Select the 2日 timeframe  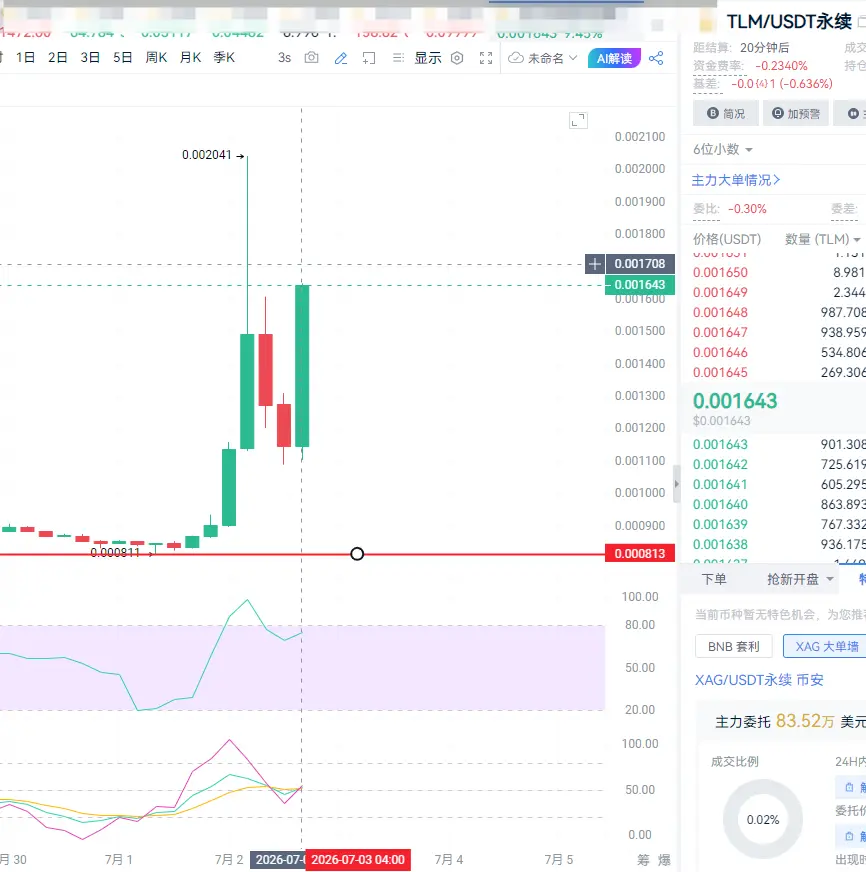point(58,57)
